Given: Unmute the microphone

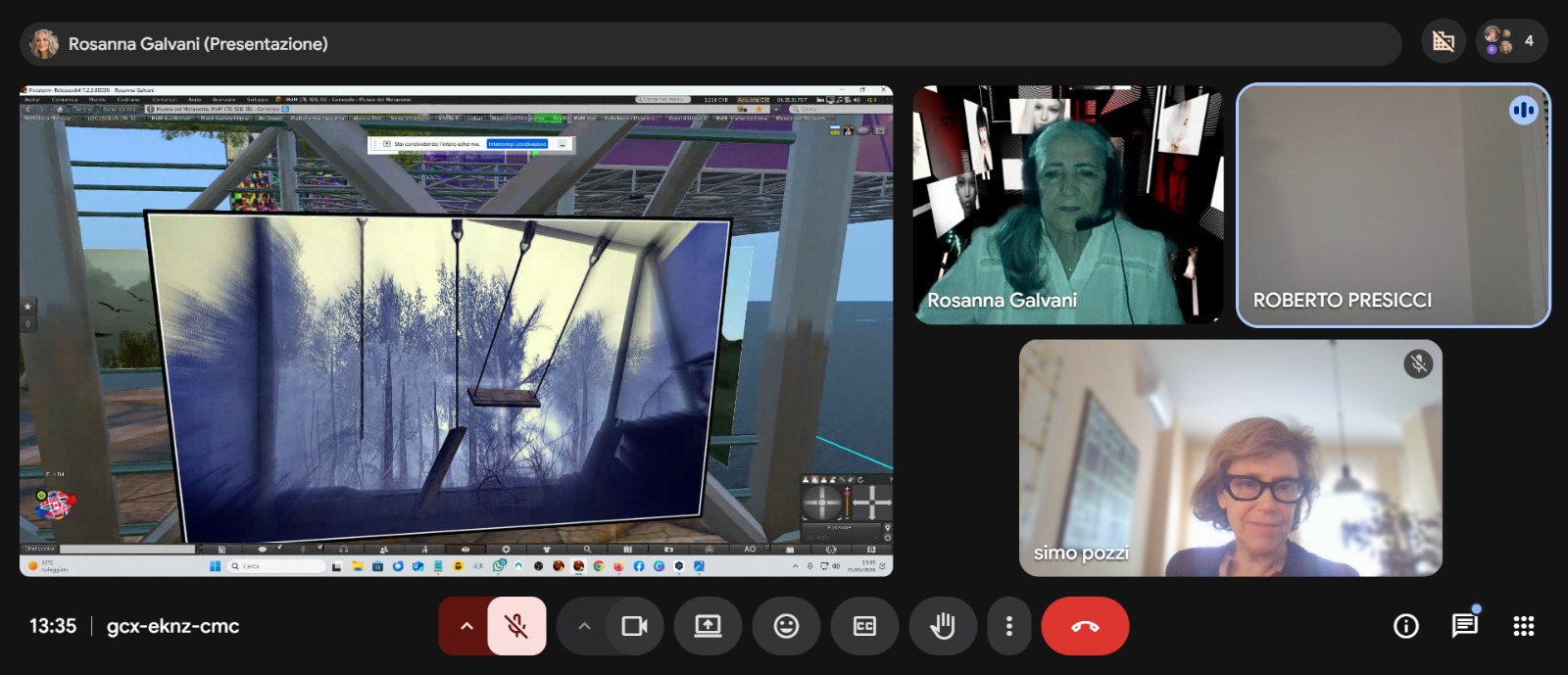Looking at the screenshot, I should [x=516, y=626].
